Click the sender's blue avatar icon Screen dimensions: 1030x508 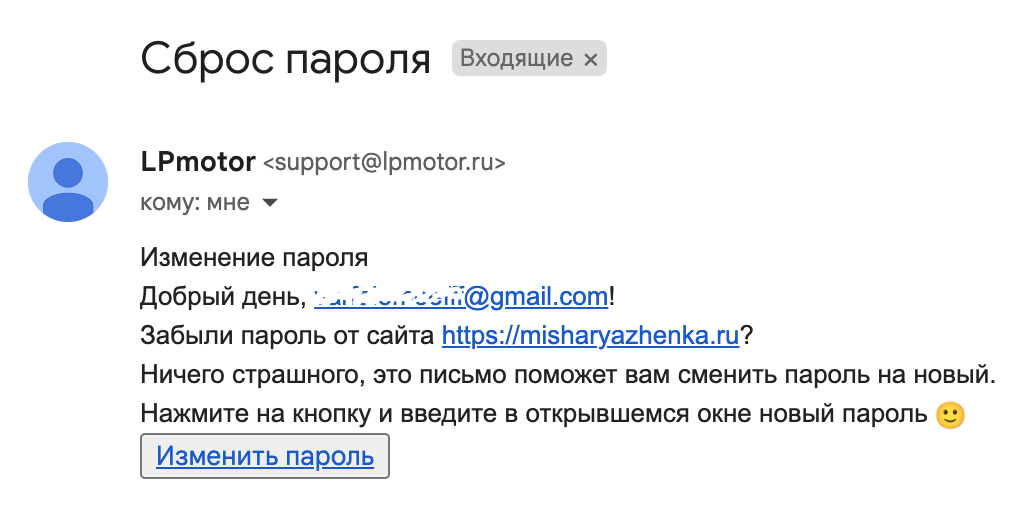point(68,182)
